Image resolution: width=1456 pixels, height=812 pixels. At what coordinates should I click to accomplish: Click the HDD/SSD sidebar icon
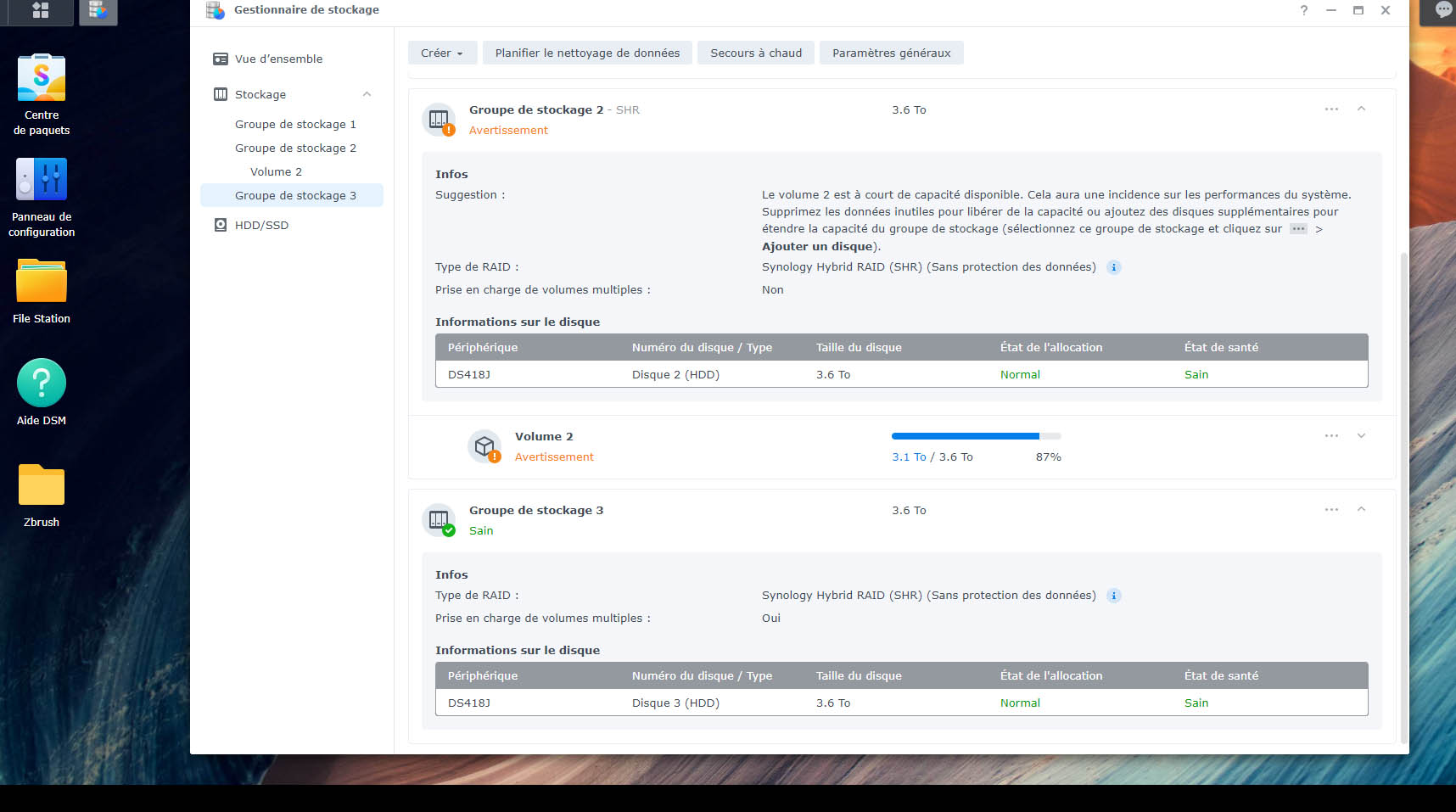click(221, 225)
